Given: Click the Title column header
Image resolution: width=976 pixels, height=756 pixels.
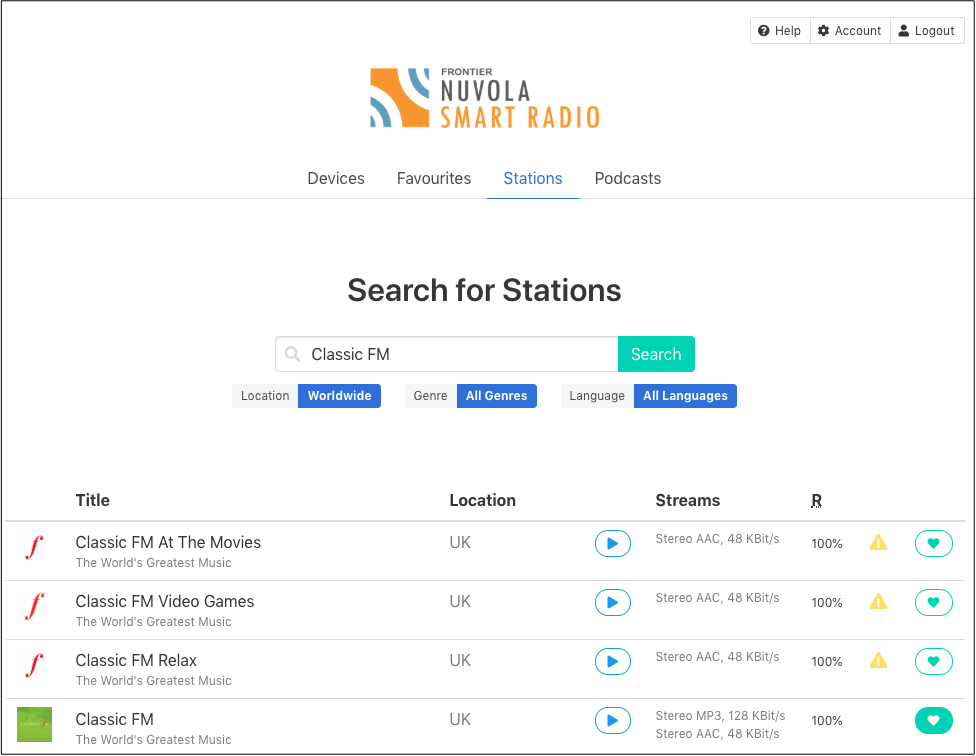Looking at the screenshot, I should 92,500.
